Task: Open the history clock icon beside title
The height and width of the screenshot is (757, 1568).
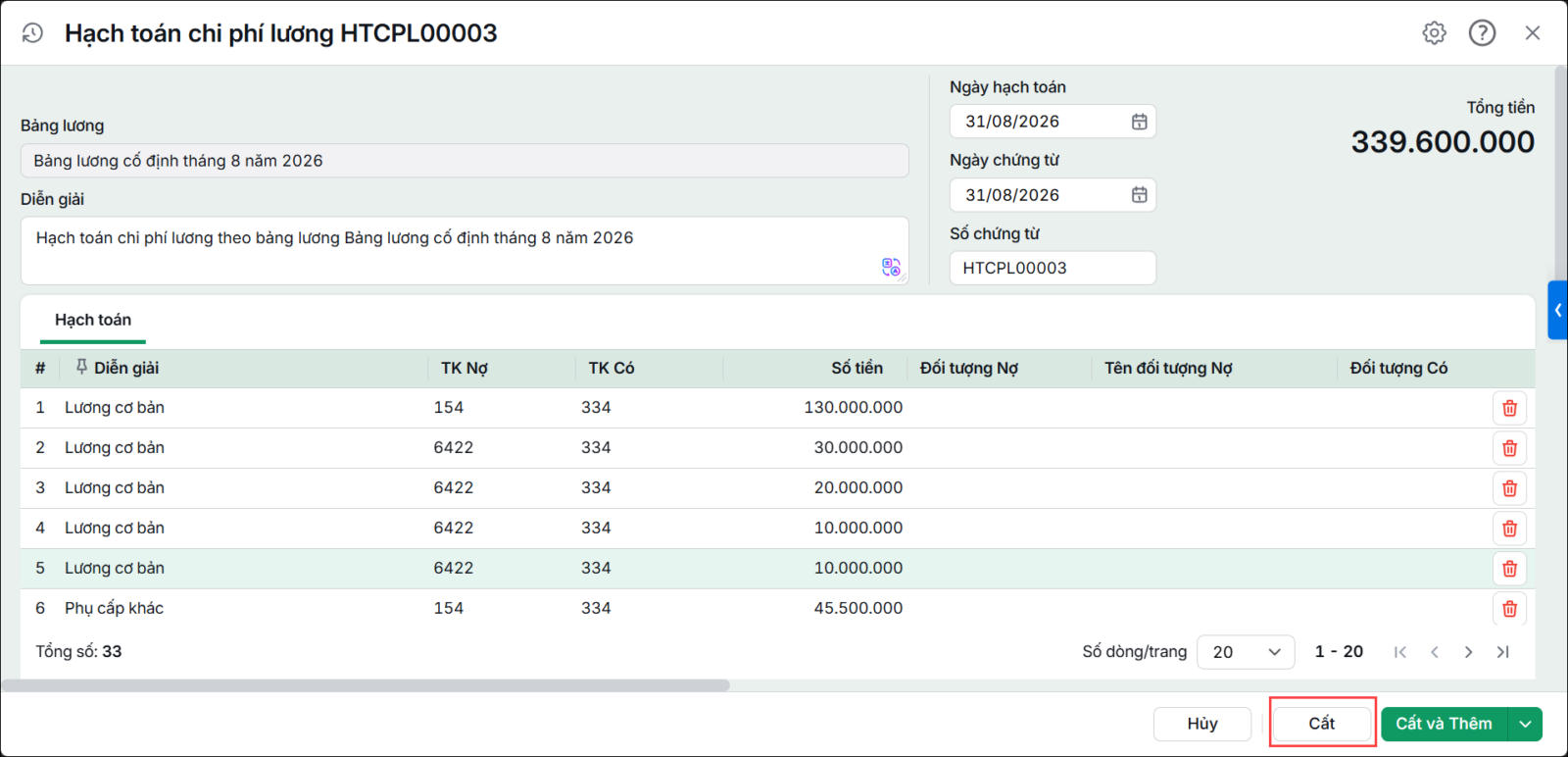Action: (x=32, y=33)
